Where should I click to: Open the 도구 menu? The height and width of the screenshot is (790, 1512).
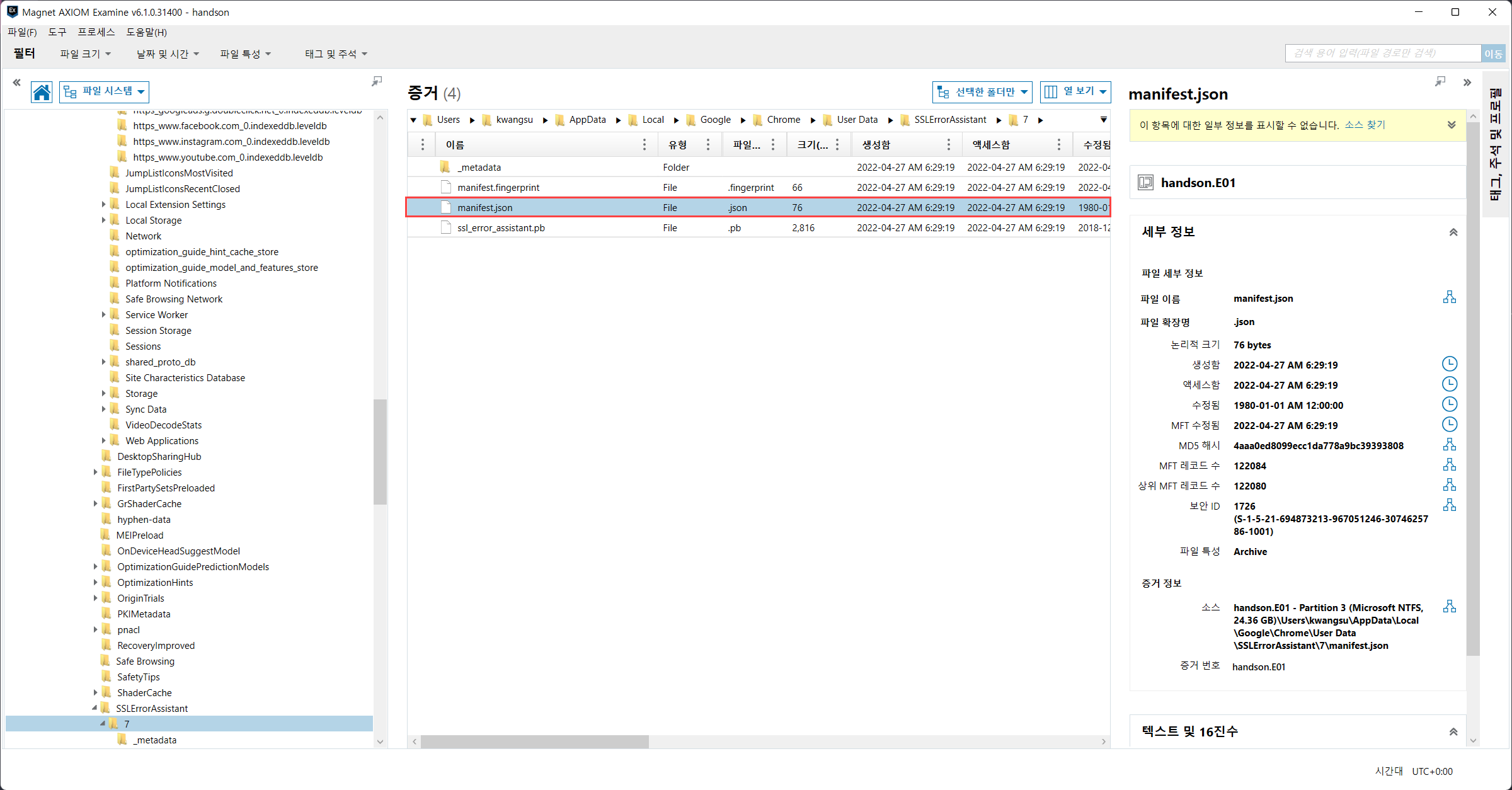[57, 32]
